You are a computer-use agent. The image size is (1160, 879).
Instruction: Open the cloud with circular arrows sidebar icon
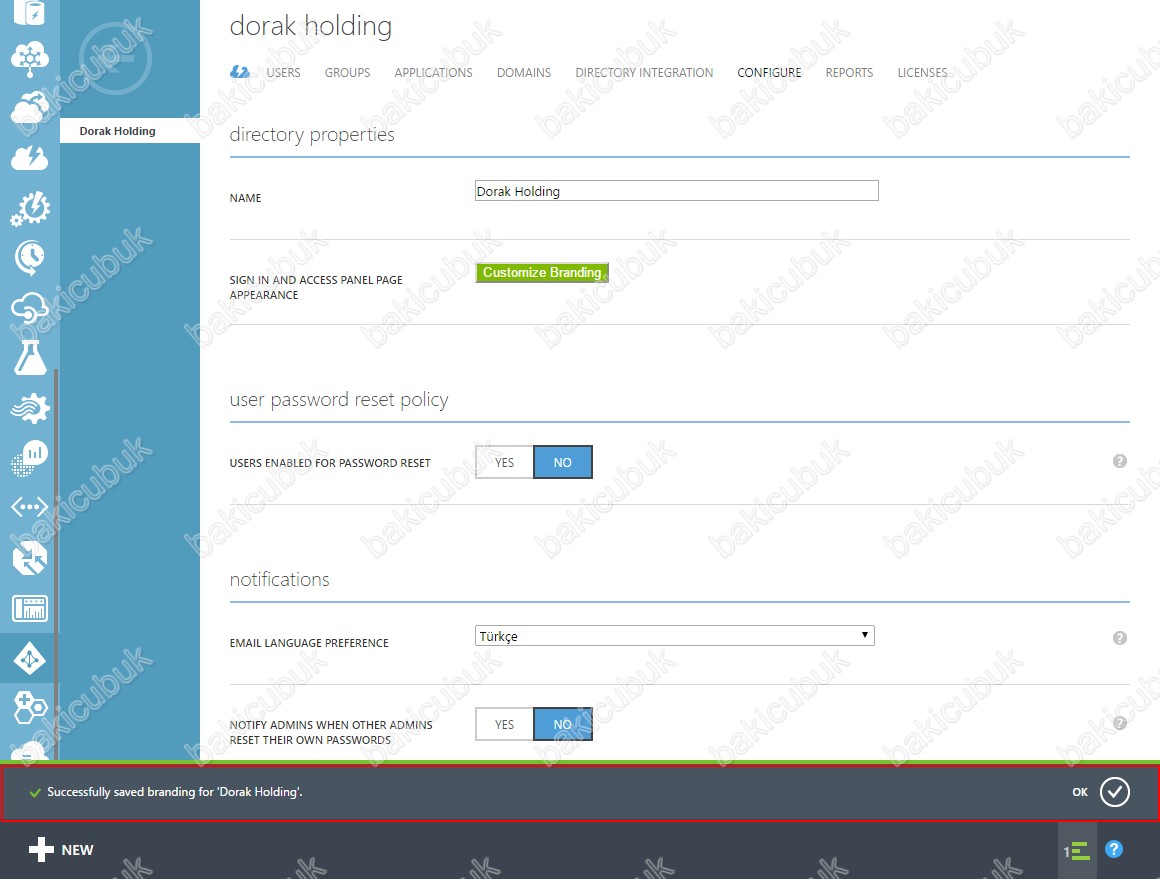30,108
